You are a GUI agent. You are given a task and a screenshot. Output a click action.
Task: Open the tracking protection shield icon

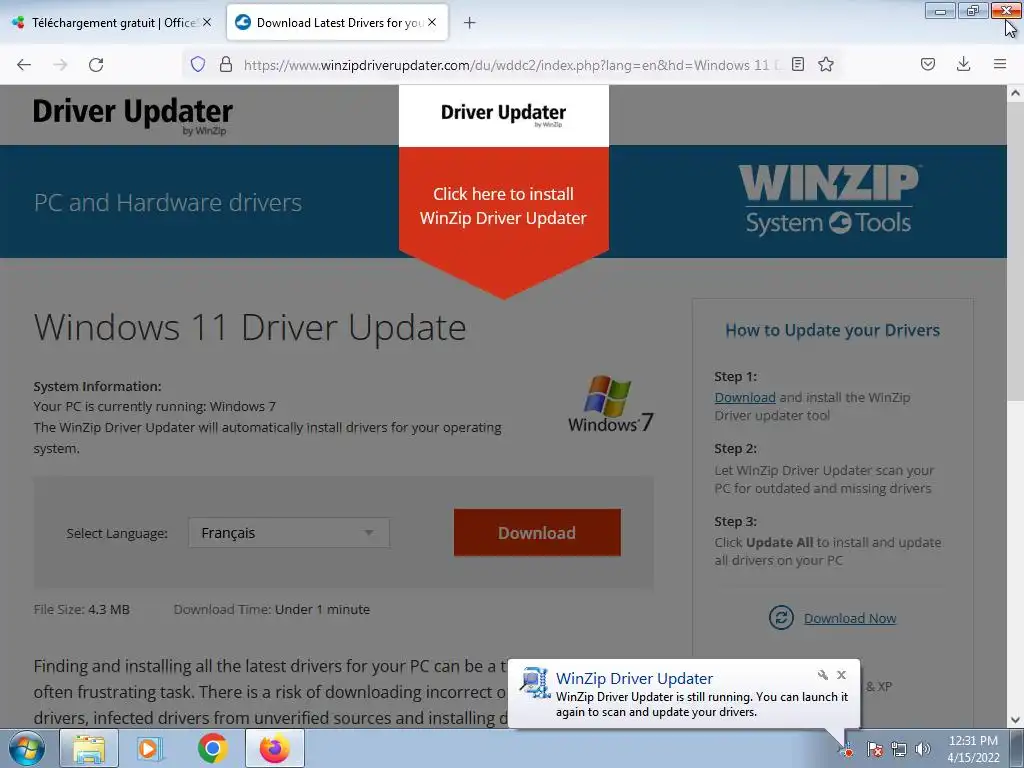pyautogui.click(x=198, y=64)
